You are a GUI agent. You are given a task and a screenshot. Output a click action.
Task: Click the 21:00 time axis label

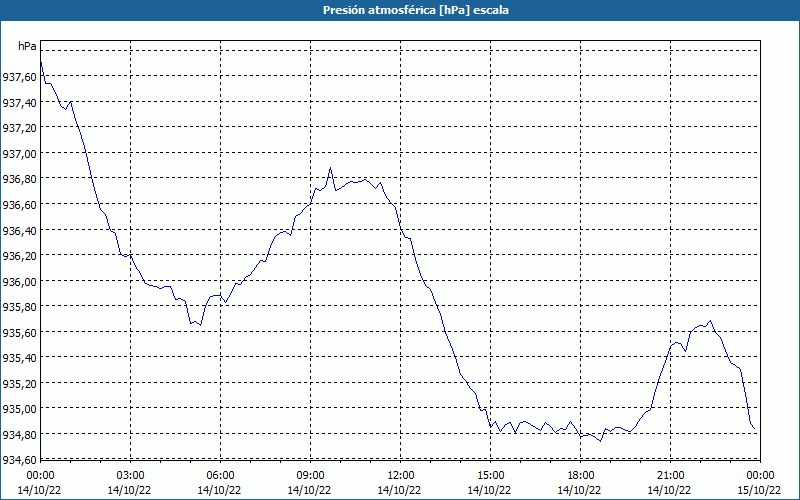(670, 476)
